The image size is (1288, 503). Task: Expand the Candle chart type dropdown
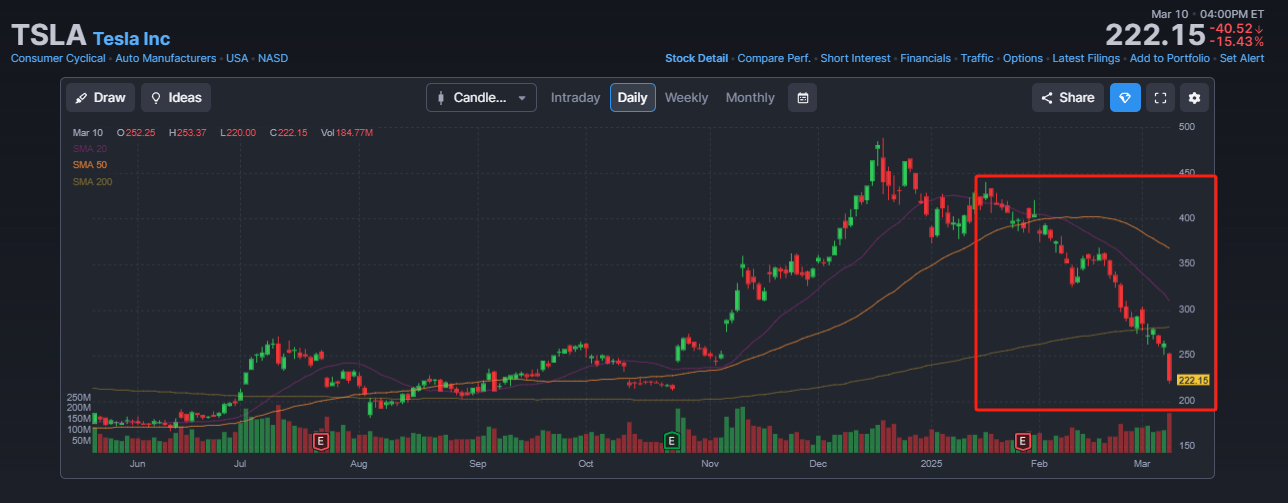pyautogui.click(x=481, y=98)
